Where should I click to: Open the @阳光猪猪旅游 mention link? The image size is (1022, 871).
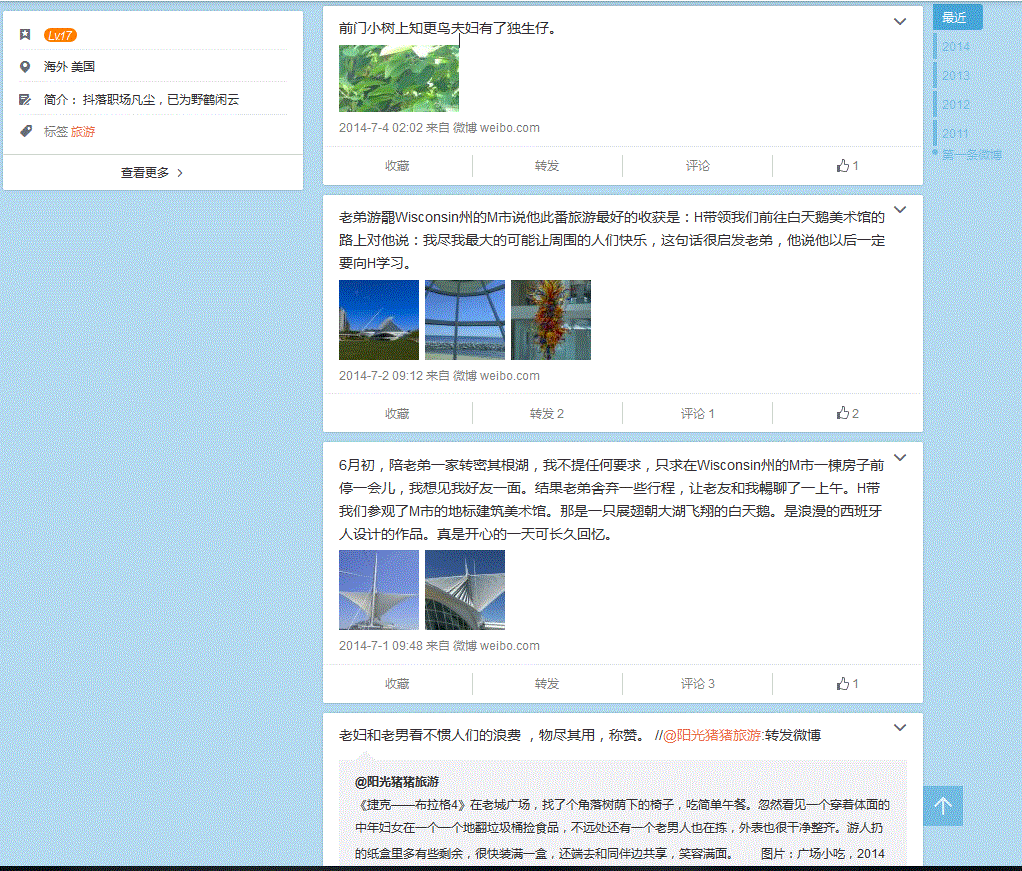pos(713,735)
